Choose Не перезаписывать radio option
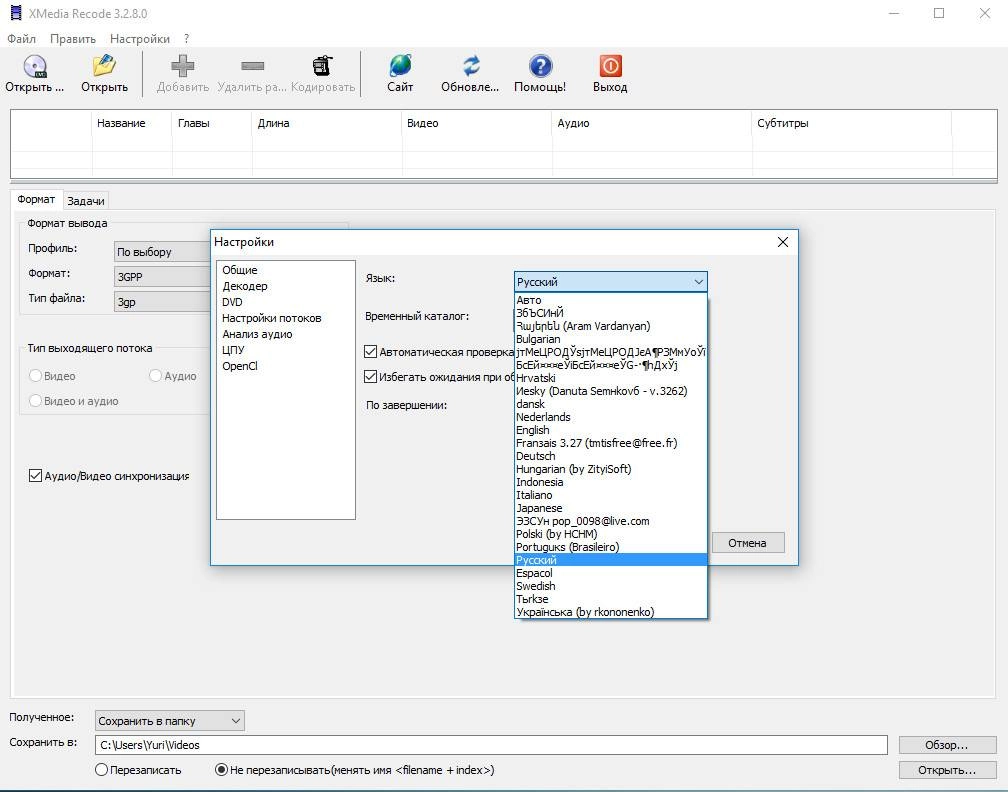This screenshot has width=1008, height=792. (x=221, y=770)
